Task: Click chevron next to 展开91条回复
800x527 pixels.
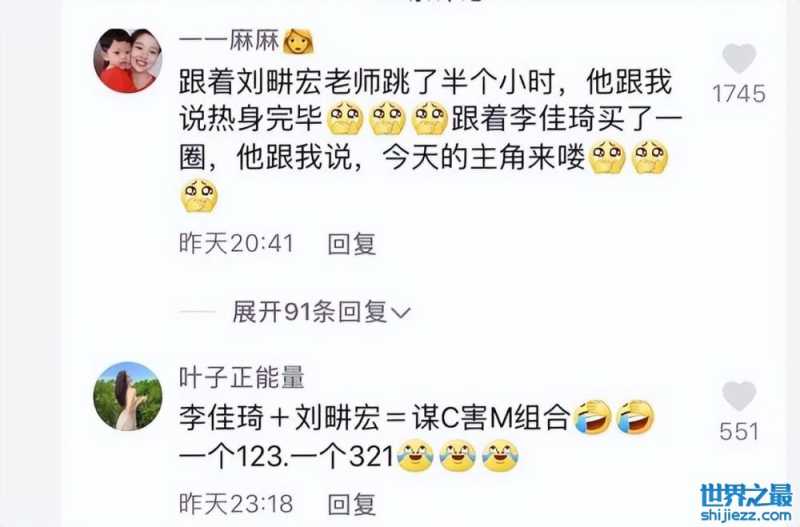Action: pos(401,313)
